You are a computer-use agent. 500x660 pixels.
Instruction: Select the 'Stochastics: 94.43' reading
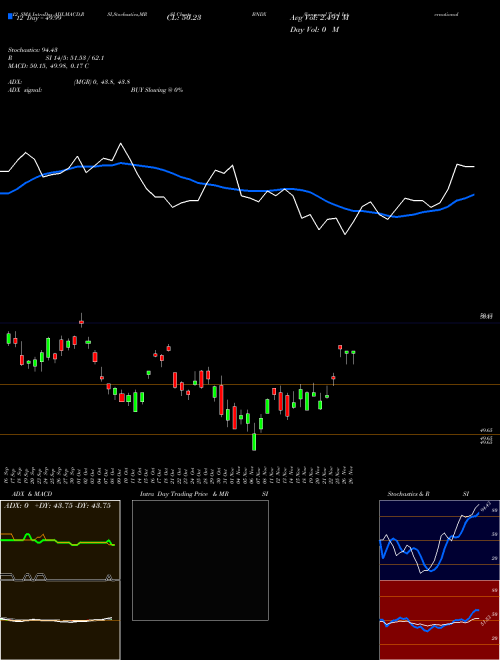pos(32,50)
